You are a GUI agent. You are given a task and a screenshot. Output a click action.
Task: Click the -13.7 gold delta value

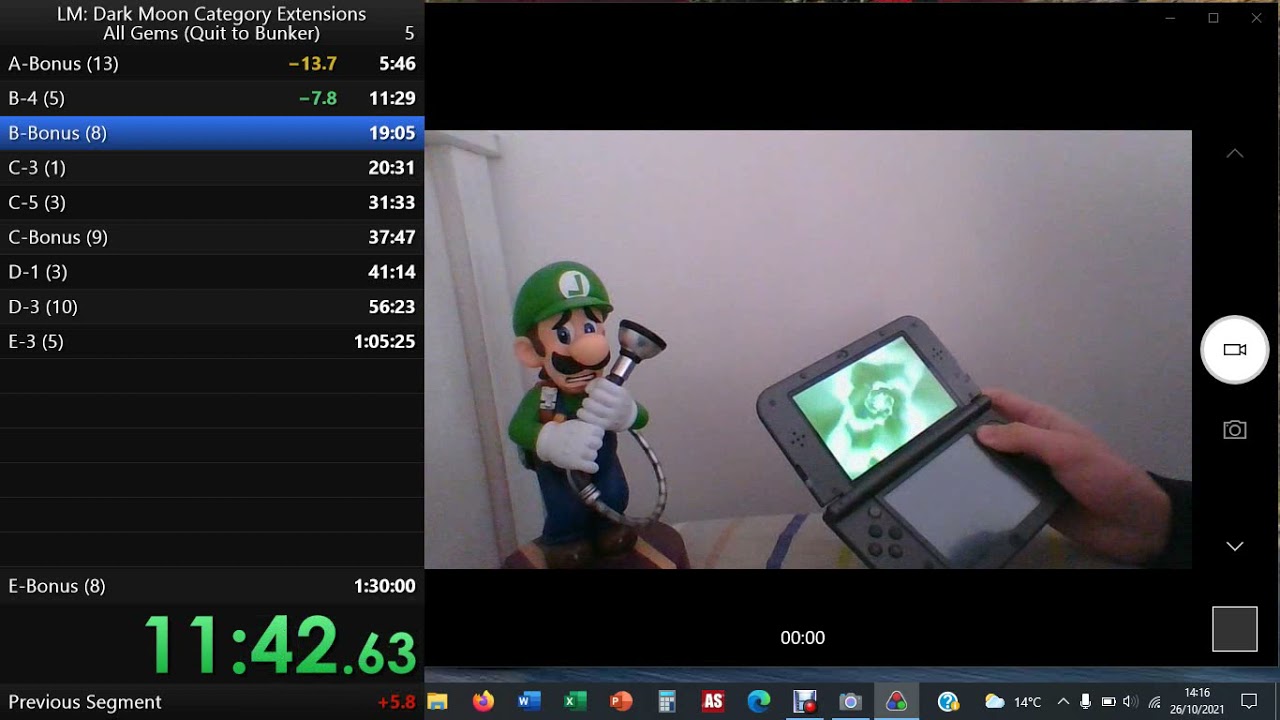(313, 64)
